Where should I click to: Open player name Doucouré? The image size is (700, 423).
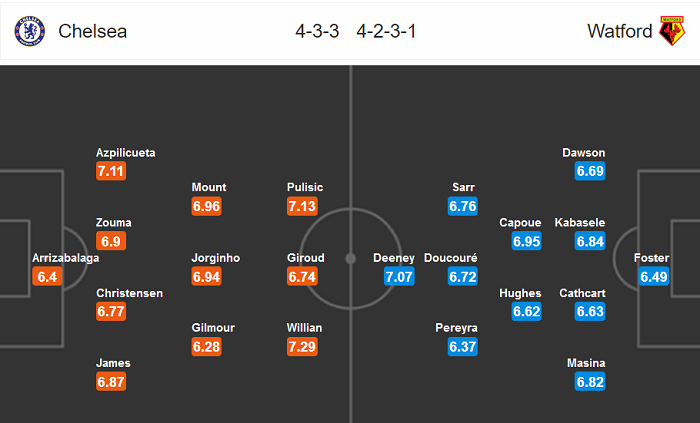451,257
